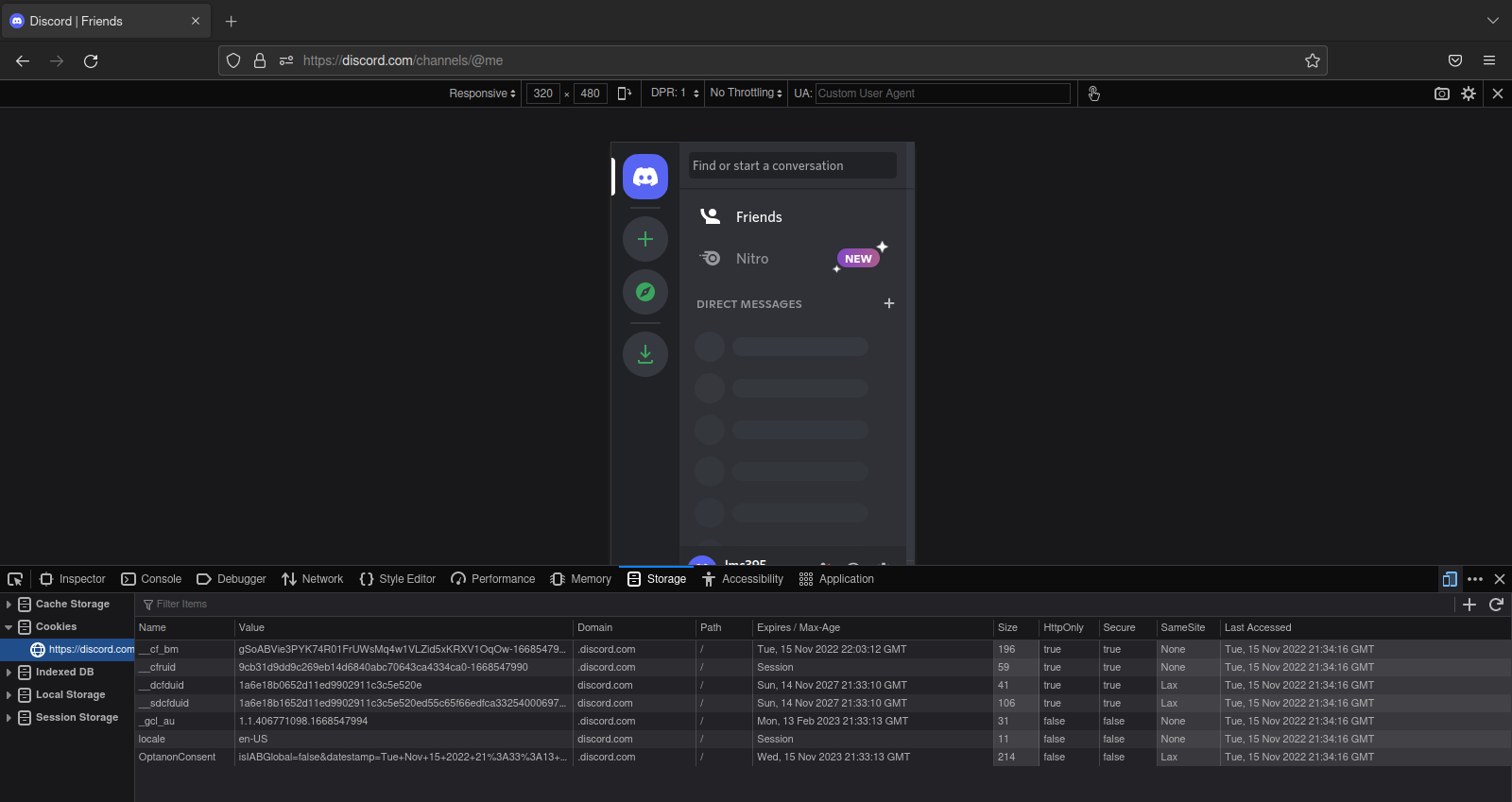Create a new DM with the plus icon
The width and height of the screenshot is (1512, 802).
click(x=889, y=303)
